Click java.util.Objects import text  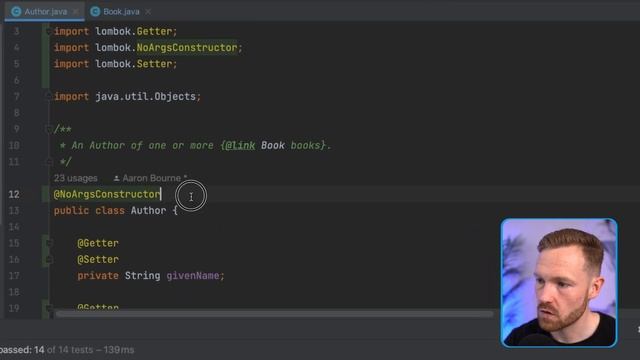point(145,96)
